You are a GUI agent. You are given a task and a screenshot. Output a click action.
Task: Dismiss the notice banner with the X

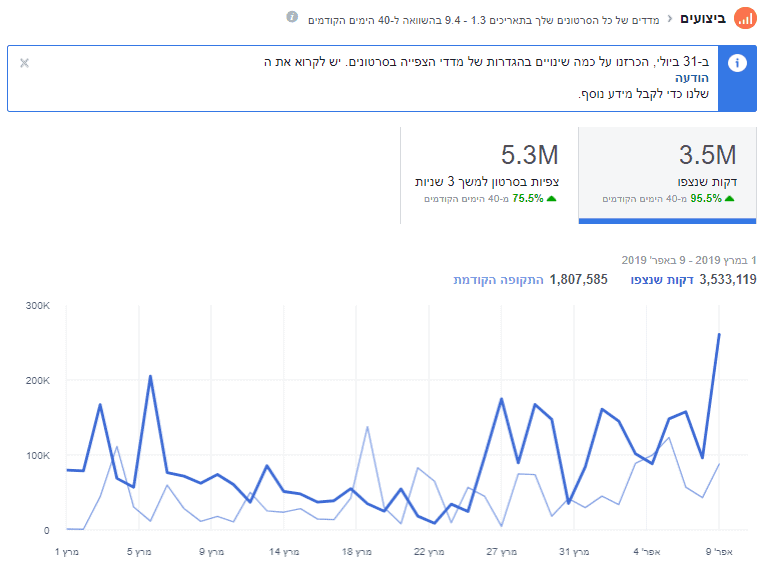coord(24,63)
